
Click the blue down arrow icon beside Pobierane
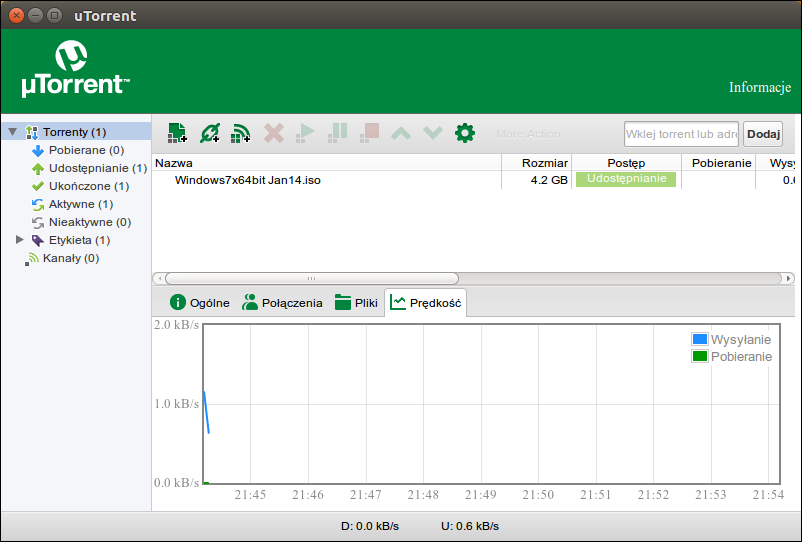[x=38, y=150]
